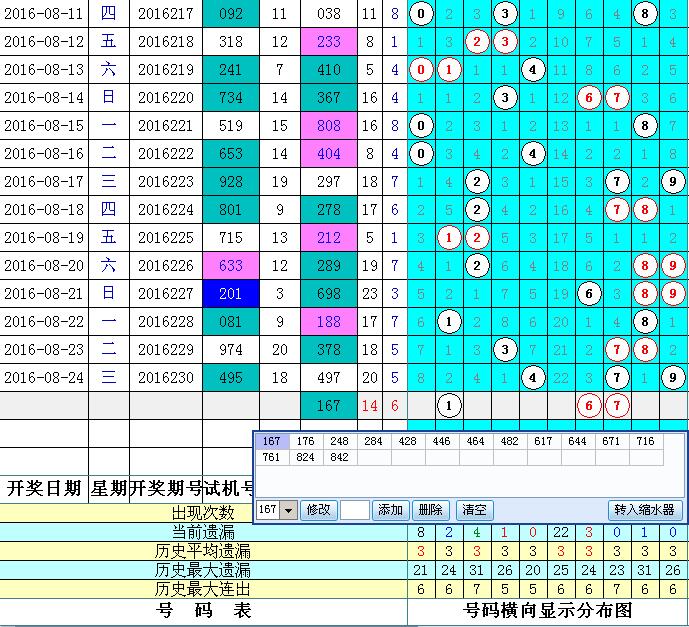The width and height of the screenshot is (689, 627).
Task: Click period number 2016217
Action: (166, 14)
